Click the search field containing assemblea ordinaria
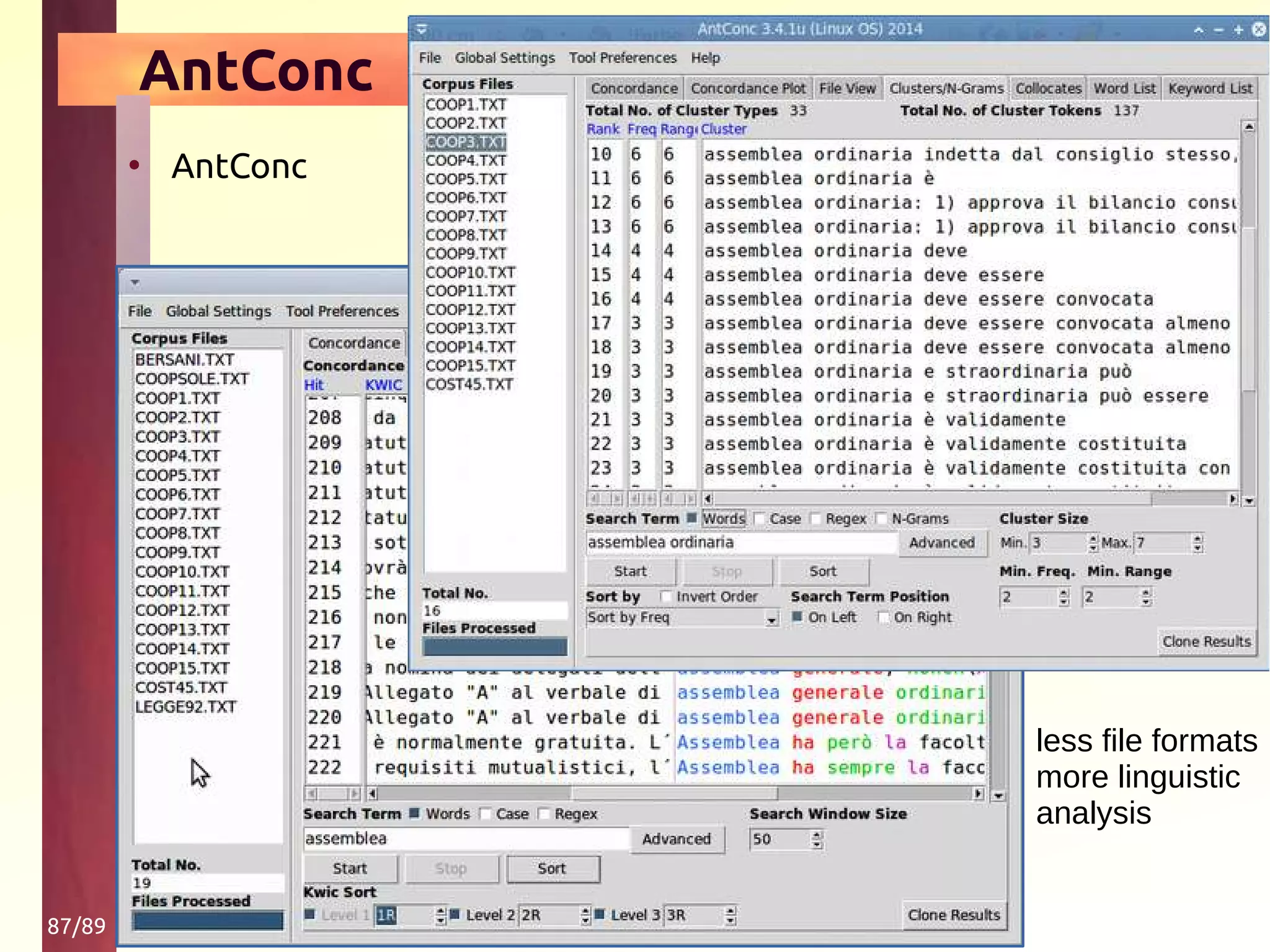The width and height of the screenshot is (1270, 952). pyautogui.click(x=740, y=543)
